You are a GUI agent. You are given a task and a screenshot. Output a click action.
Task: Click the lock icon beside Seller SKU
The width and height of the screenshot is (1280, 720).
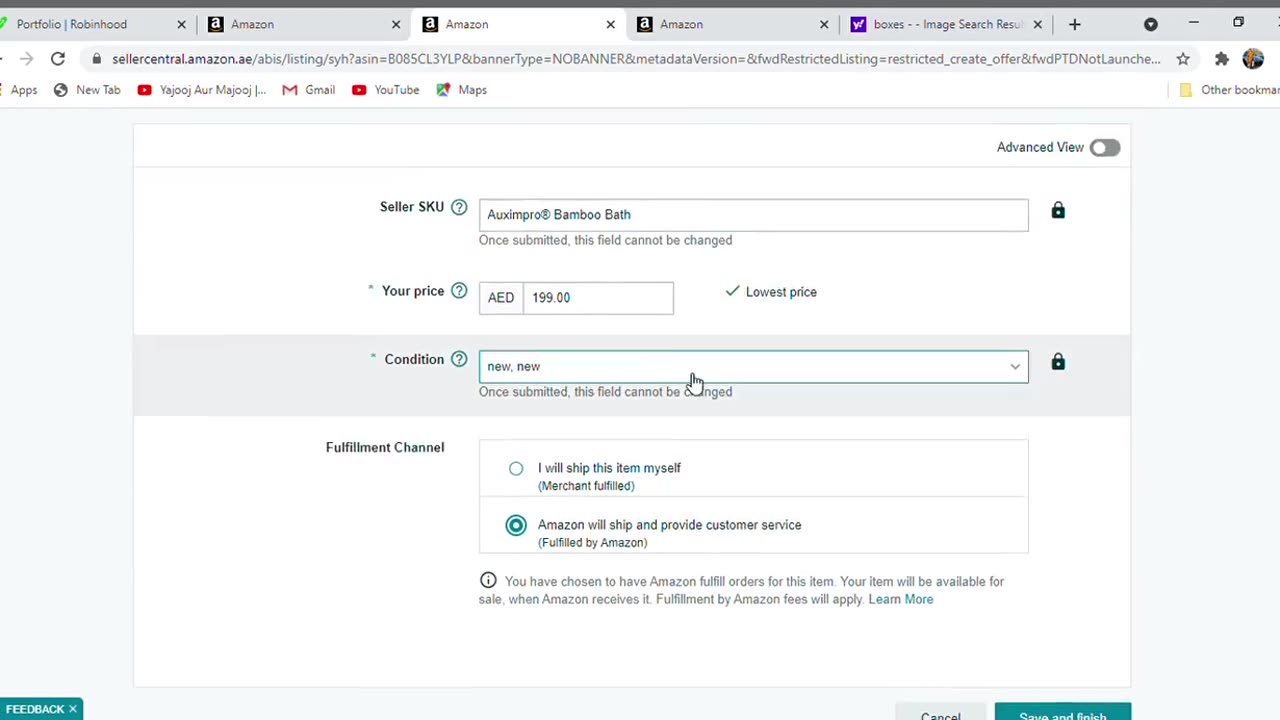1058,210
